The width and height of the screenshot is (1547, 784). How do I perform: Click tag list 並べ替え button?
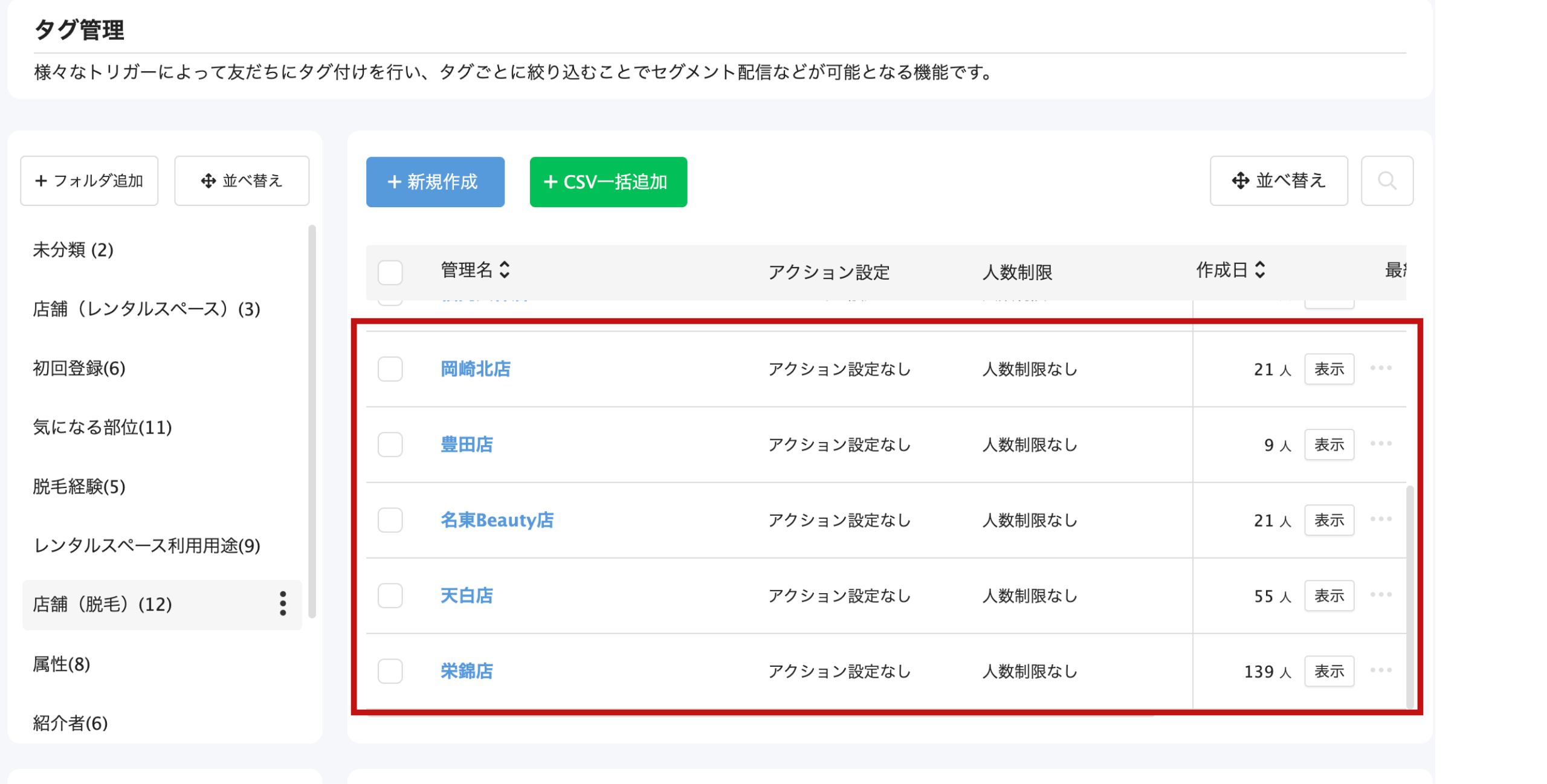(1278, 181)
